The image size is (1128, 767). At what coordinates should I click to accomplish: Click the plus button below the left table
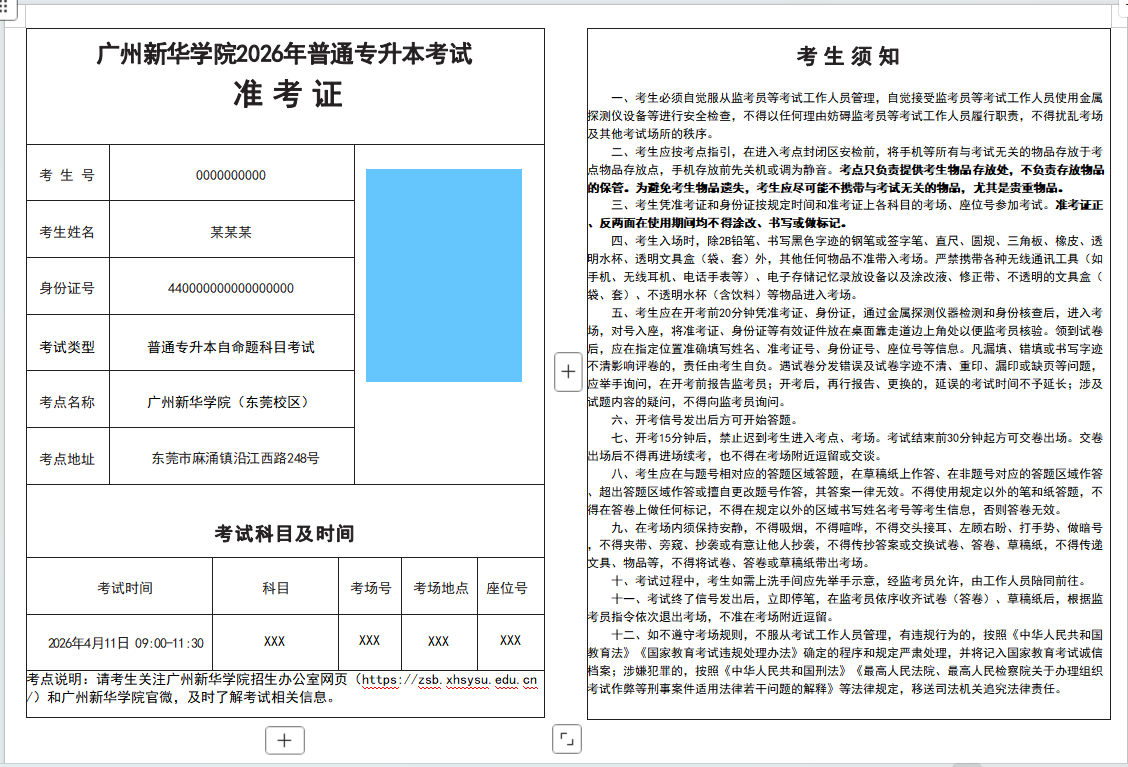[x=284, y=740]
